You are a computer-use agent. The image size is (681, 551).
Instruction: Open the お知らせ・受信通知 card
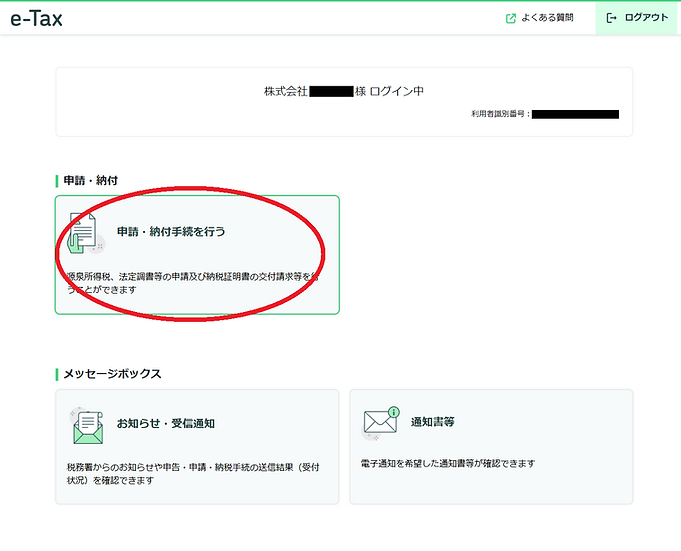coord(197,447)
